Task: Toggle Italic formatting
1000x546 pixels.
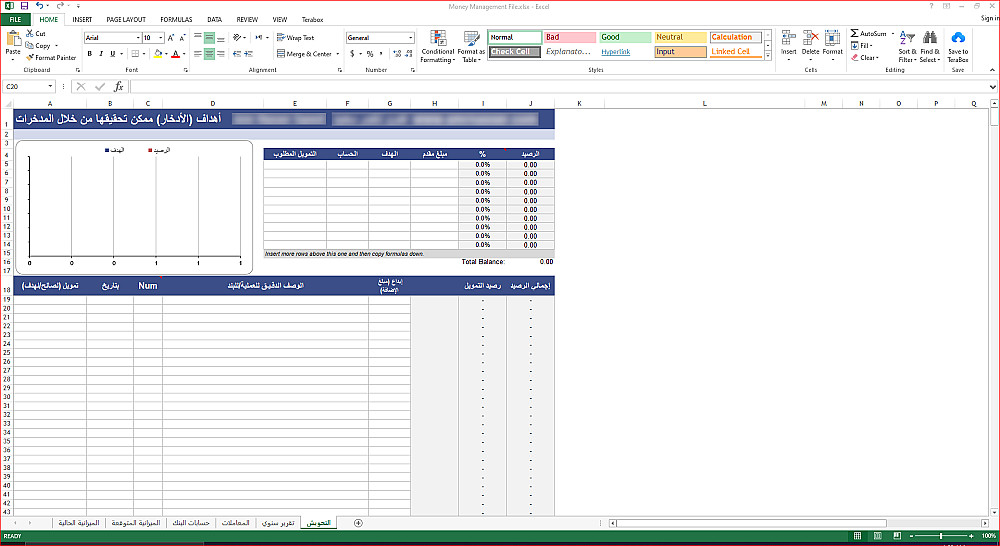Action: click(101, 54)
